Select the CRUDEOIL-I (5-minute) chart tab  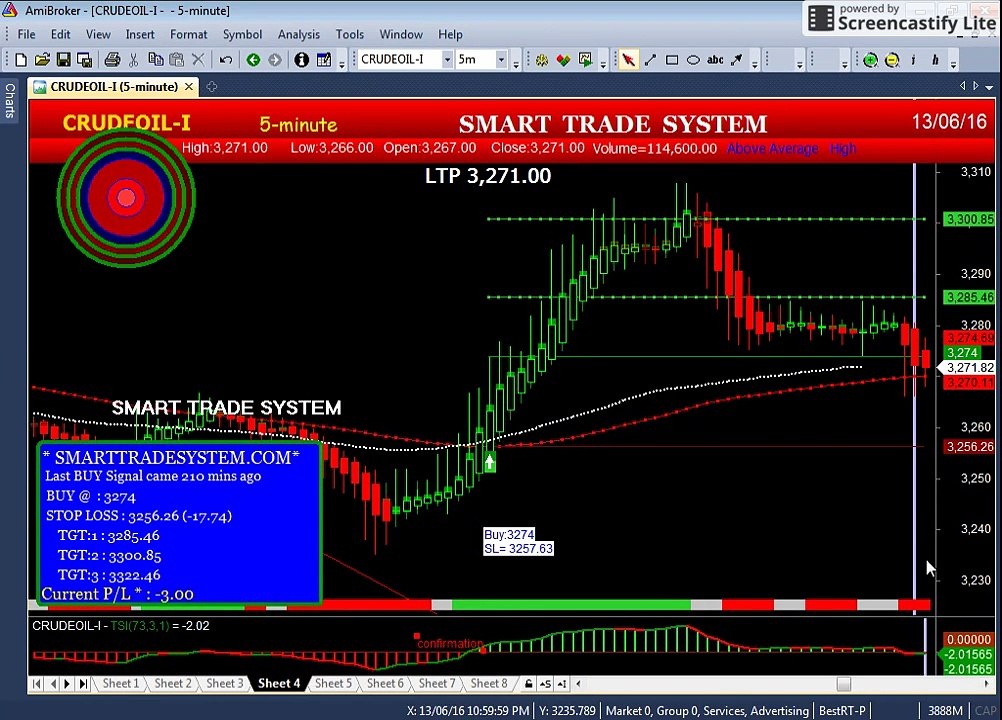pyautogui.click(x=114, y=87)
